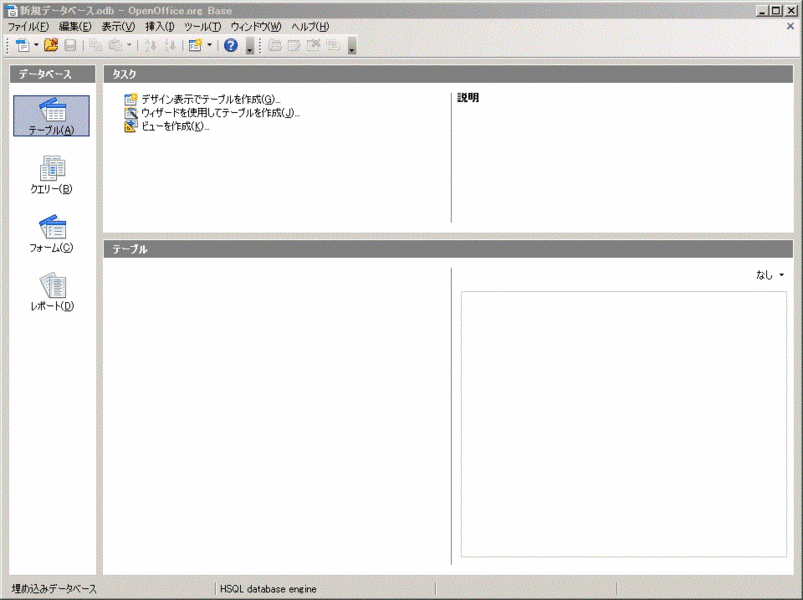The width and height of the screenshot is (803, 600).
Task: Click the blue Help question mark icon
Action: point(231,46)
